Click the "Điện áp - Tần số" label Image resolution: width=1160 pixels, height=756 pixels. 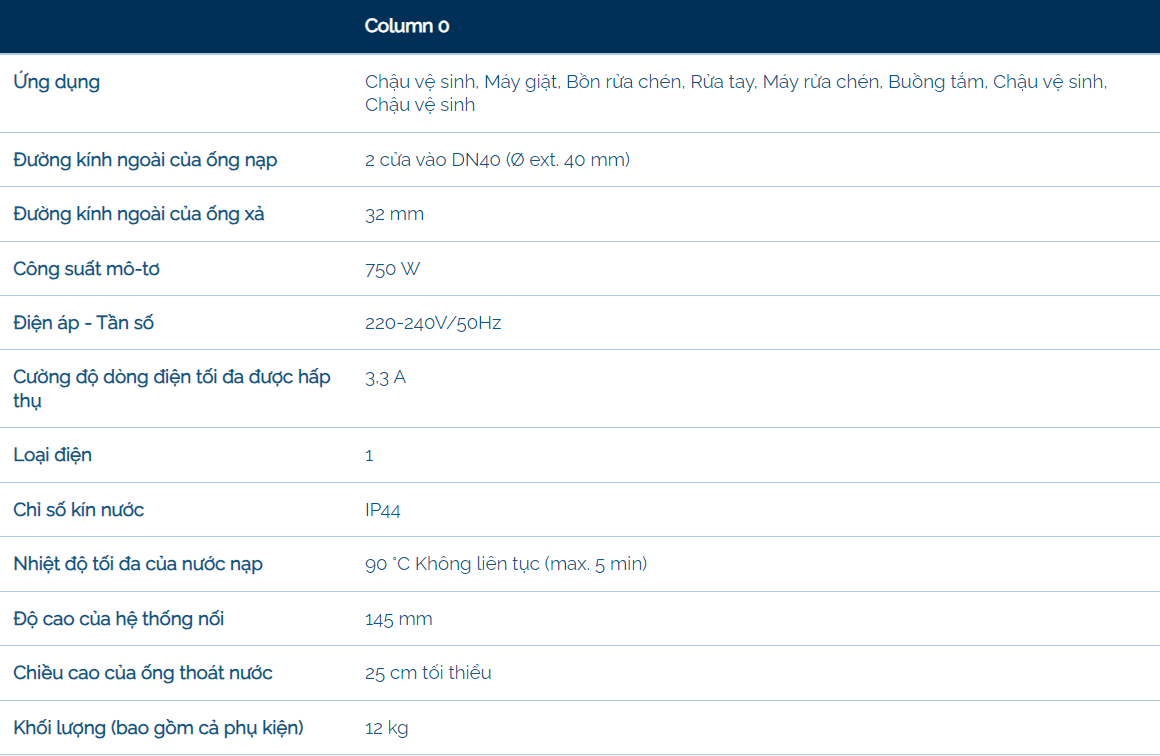tap(84, 323)
